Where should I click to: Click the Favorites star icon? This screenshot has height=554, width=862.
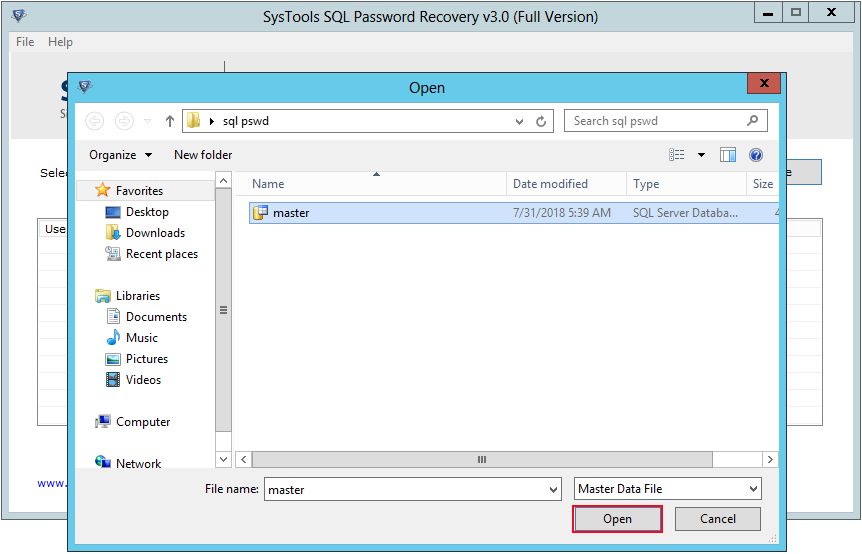pos(102,190)
